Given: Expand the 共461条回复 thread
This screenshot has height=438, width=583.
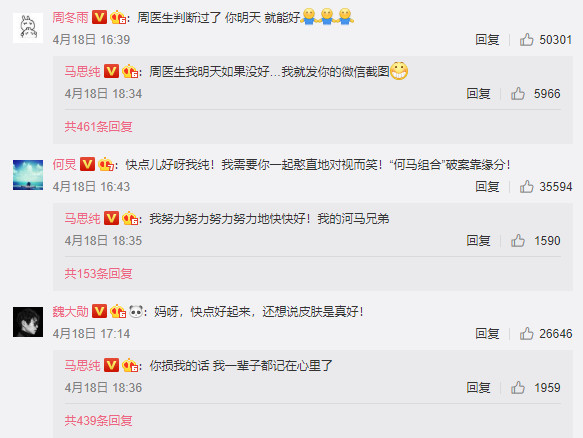Looking at the screenshot, I should coord(99,127).
